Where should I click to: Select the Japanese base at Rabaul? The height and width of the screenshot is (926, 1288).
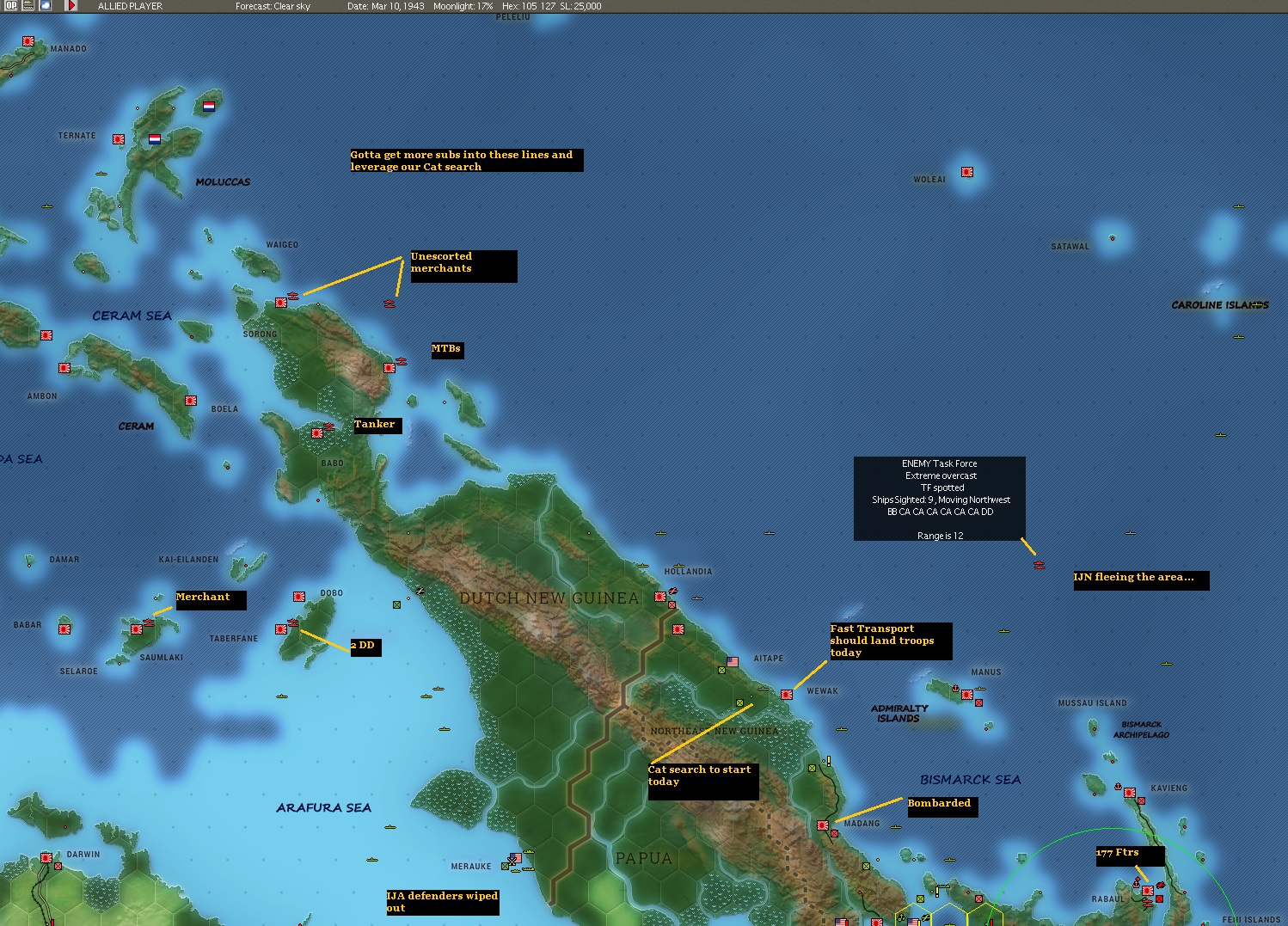[1148, 891]
